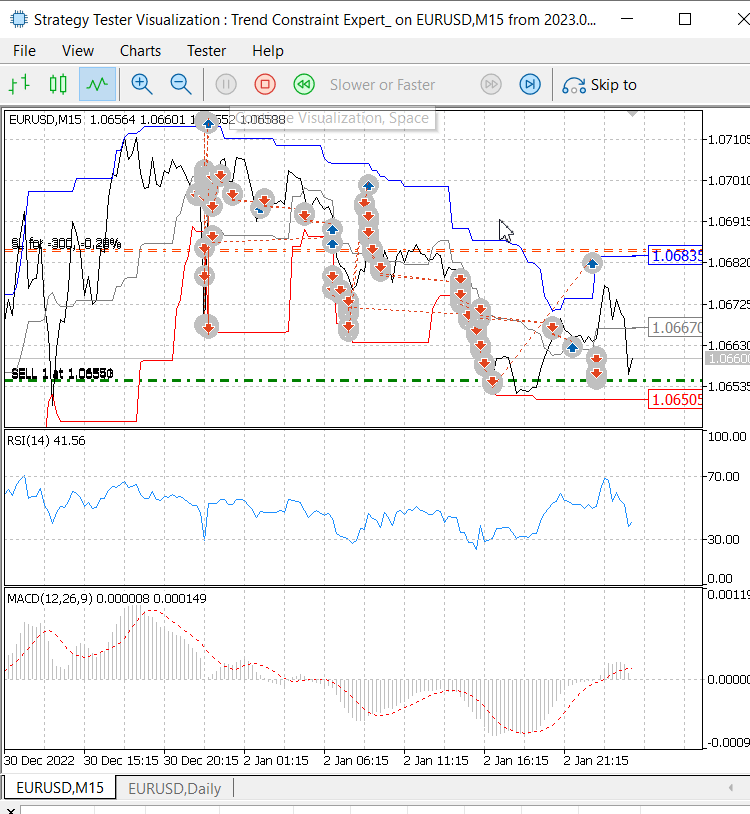Screen dimensions: 750x814
Task: Zoom in on the chart
Action: (141, 84)
